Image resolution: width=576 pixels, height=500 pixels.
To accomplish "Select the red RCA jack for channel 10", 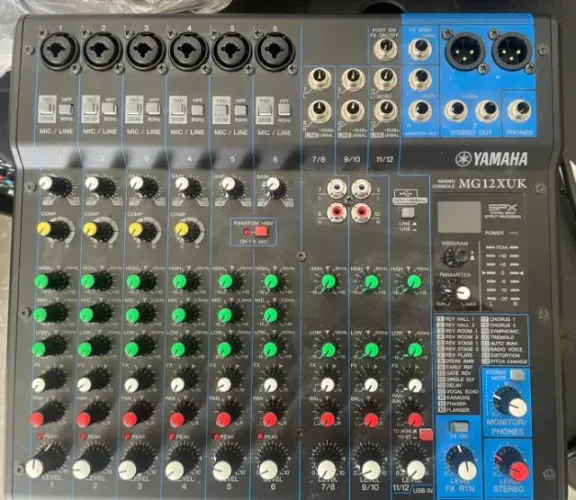I will tap(361, 212).
